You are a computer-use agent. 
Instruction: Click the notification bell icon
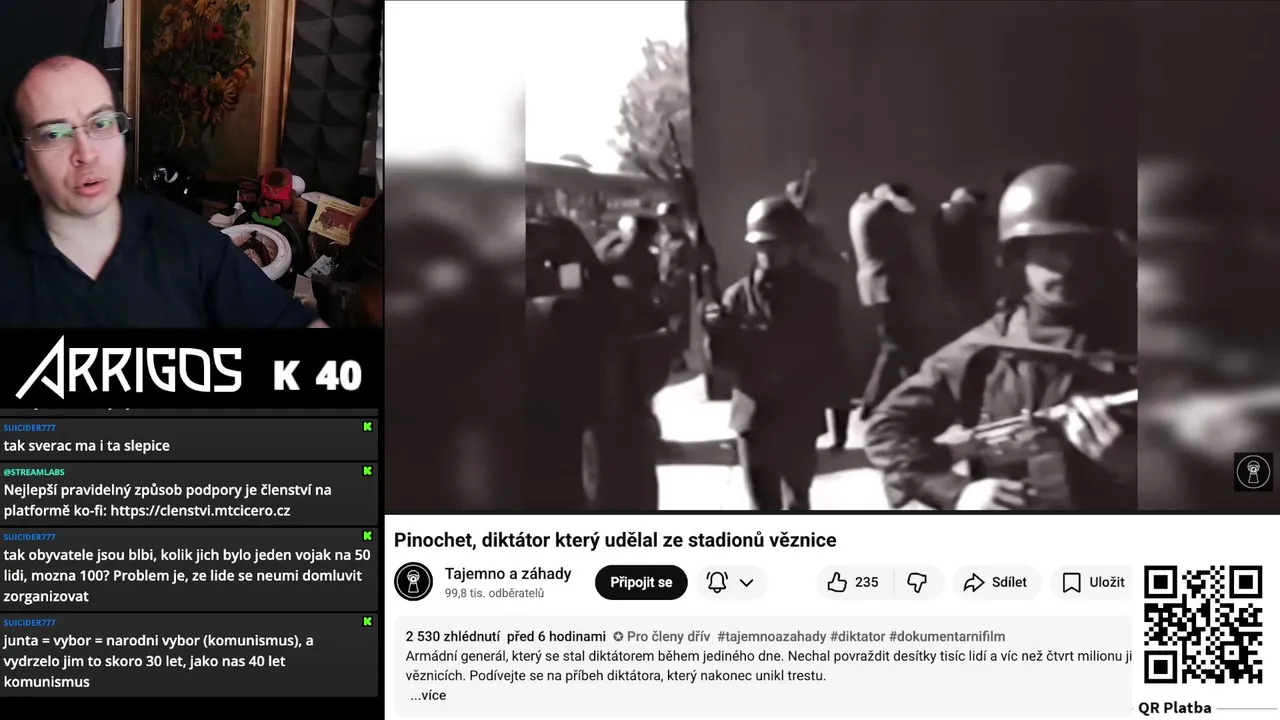[717, 582]
